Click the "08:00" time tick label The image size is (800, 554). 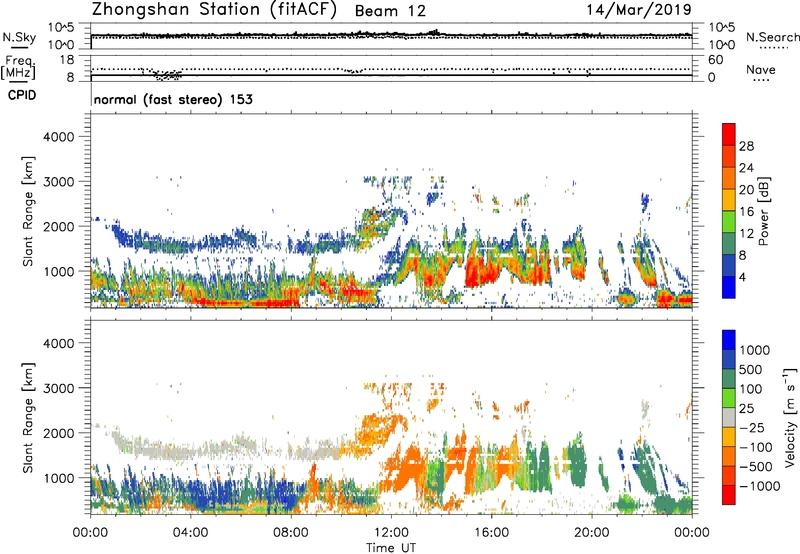(x=291, y=533)
